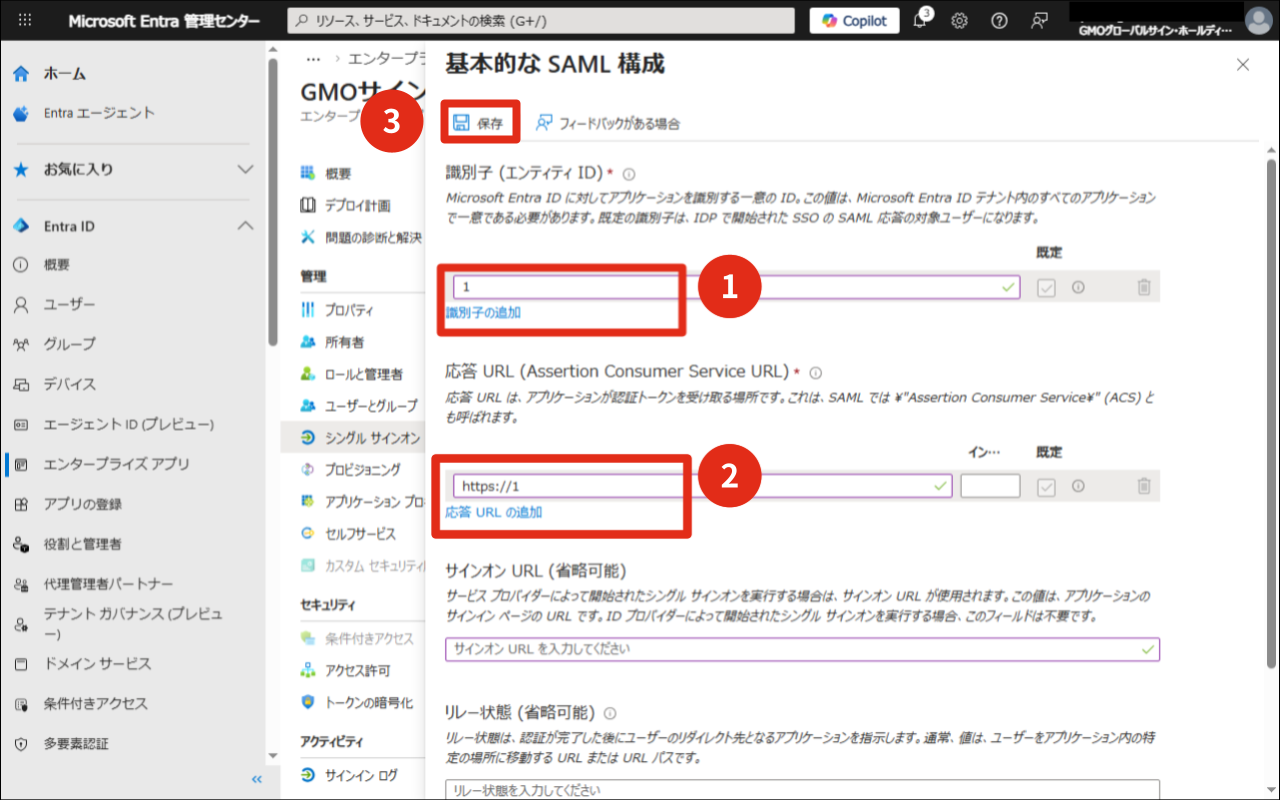Click the info icon beside 応答 URL heading
The height and width of the screenshot is (800, 1280).
[x=815, y=373]
